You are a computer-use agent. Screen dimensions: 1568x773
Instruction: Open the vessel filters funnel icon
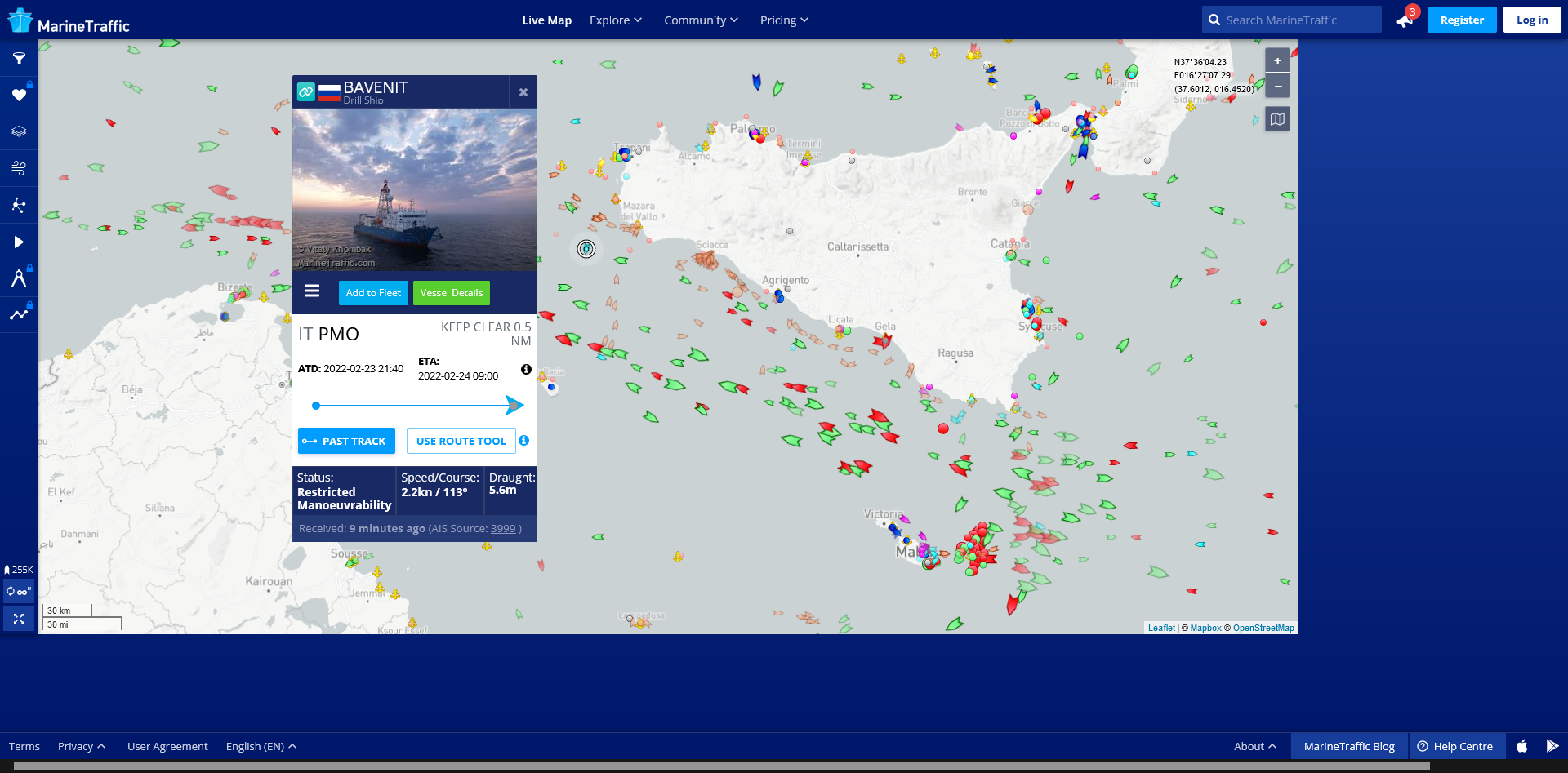tap(19, 59)
